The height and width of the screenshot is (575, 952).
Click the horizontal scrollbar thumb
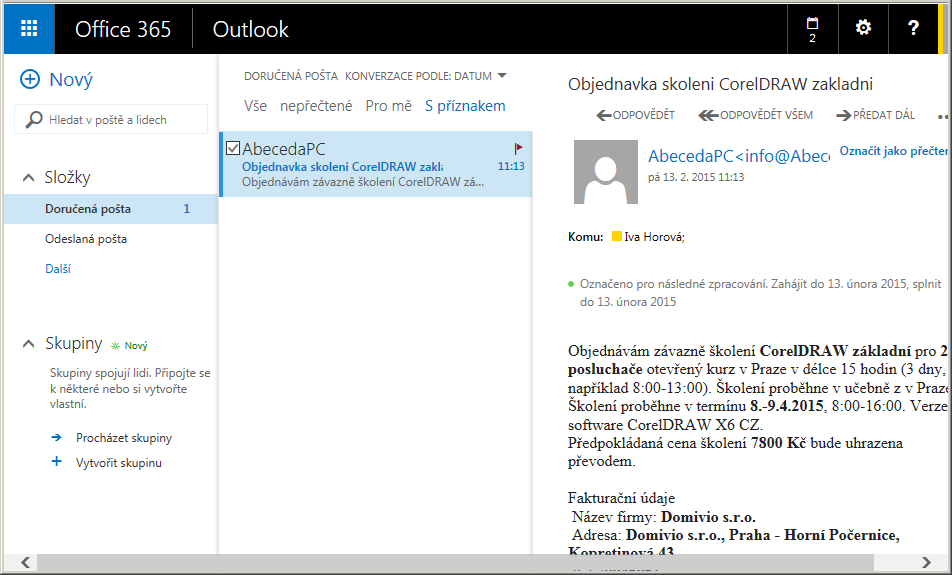coord(455,562)
